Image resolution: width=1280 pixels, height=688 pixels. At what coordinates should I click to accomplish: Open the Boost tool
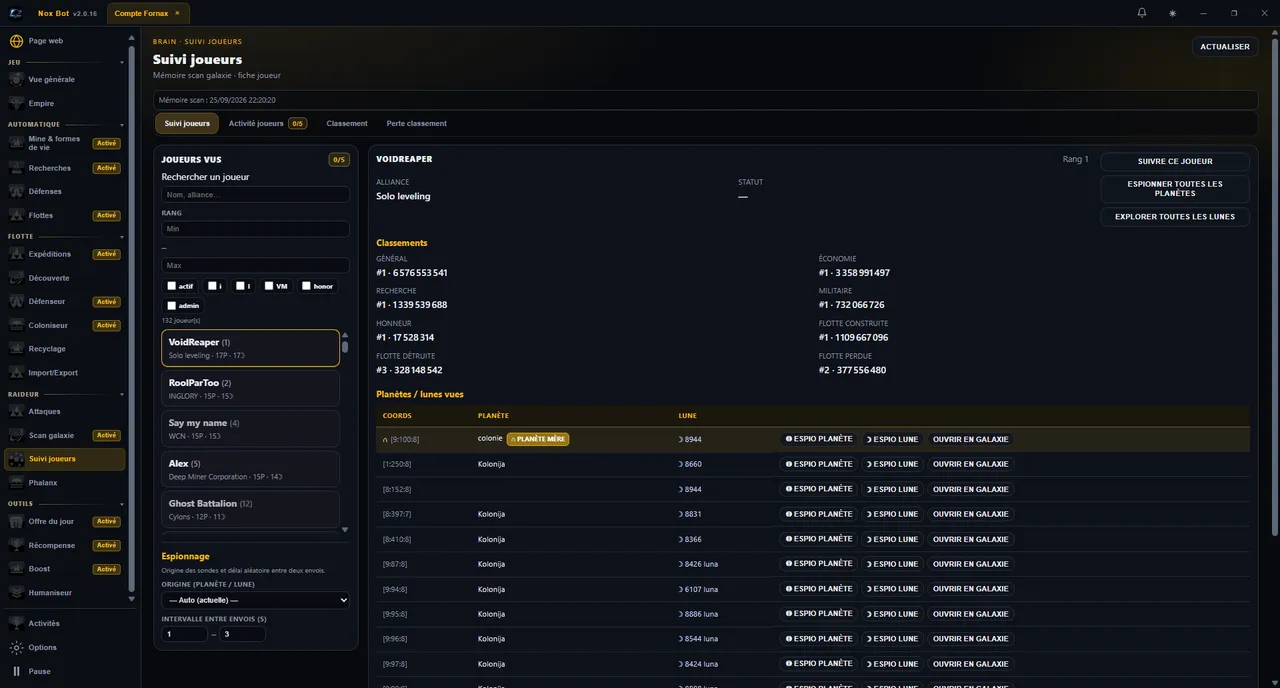(x=65, y=569)
